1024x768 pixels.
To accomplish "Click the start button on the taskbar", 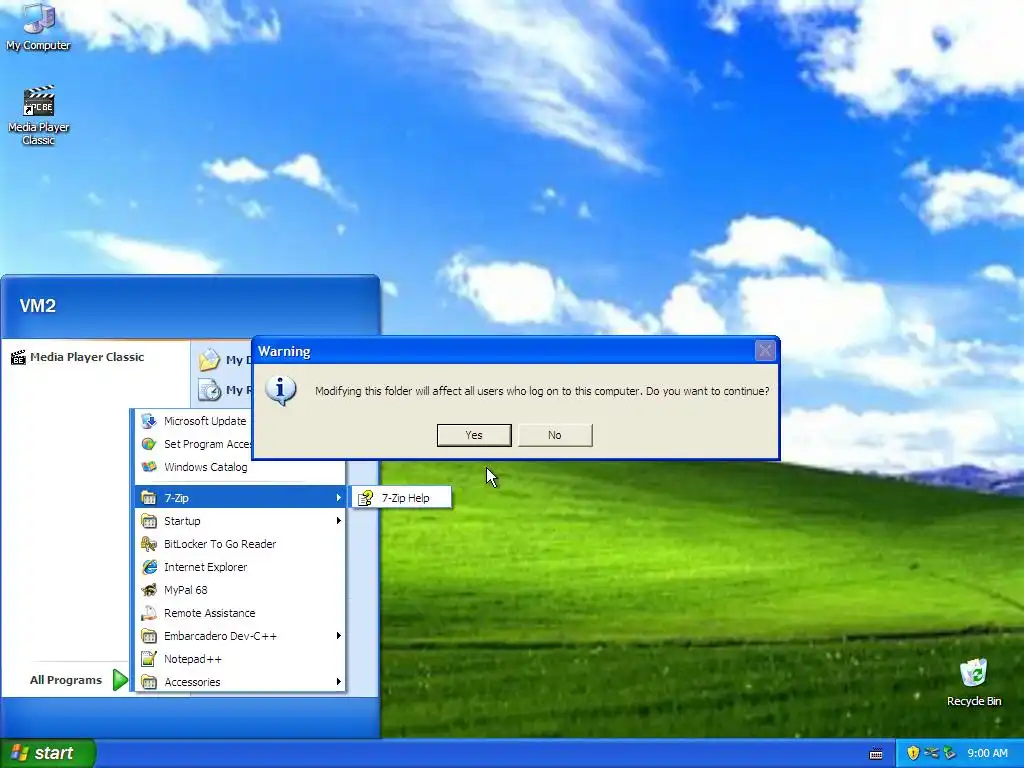I will [x=47, y=753].
